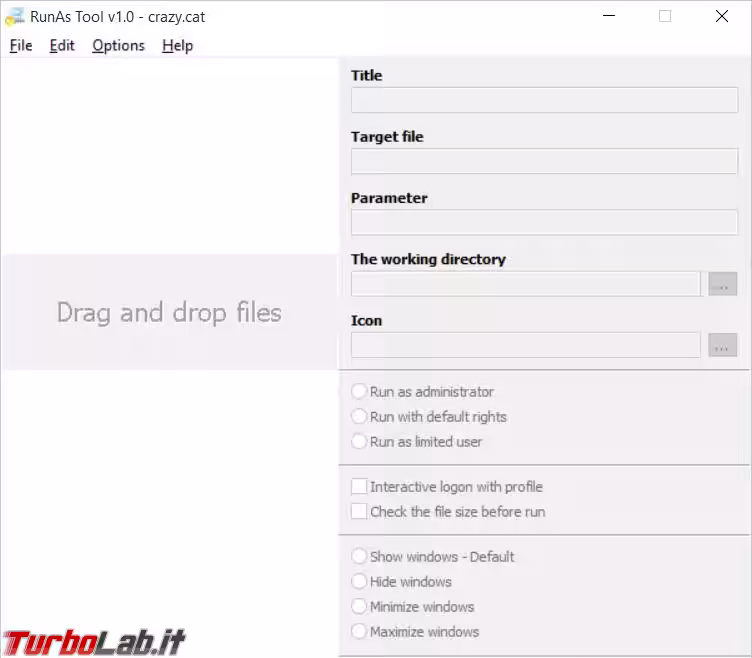Browse for an icon file
This screenshot has height=658, width=752.
click(722, 345)
